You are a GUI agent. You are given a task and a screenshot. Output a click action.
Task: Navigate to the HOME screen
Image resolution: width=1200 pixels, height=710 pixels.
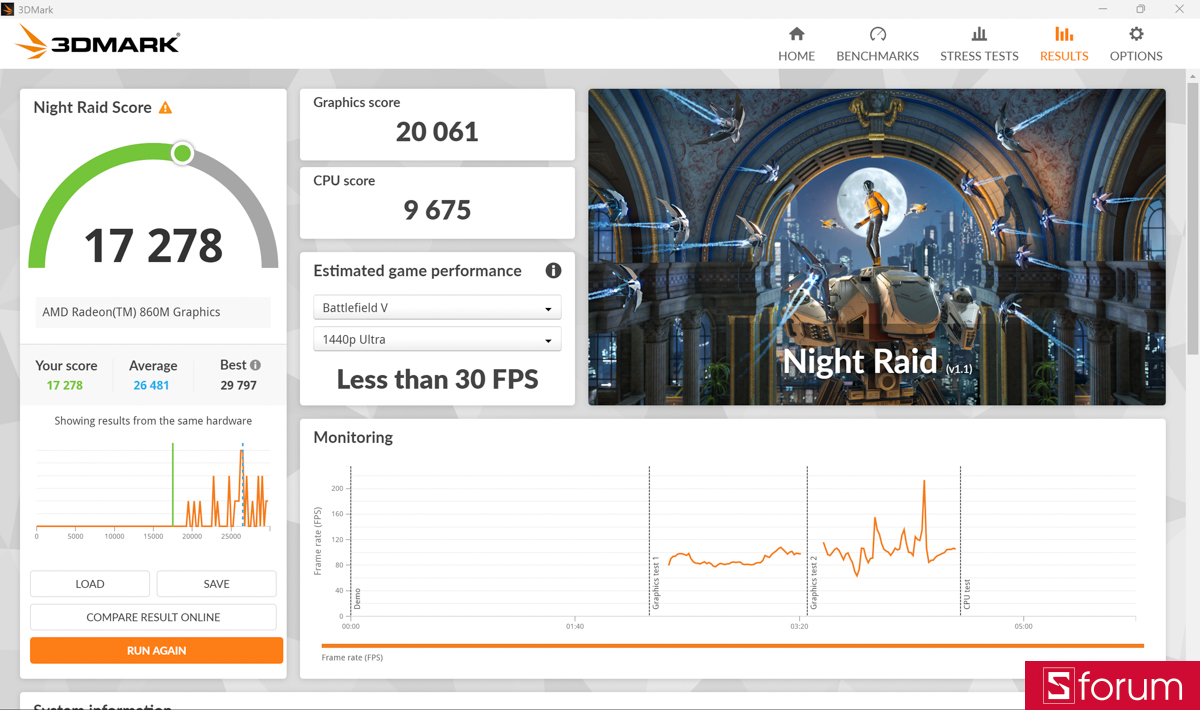pos(796,43)
